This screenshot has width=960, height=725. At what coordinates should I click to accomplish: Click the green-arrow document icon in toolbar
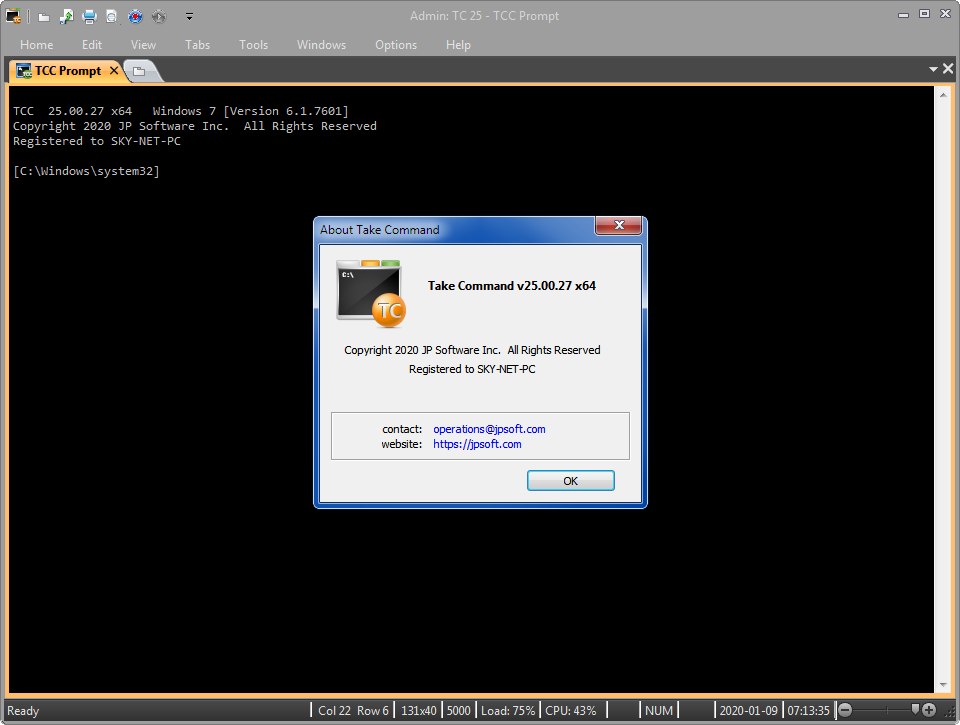point(66,17)
